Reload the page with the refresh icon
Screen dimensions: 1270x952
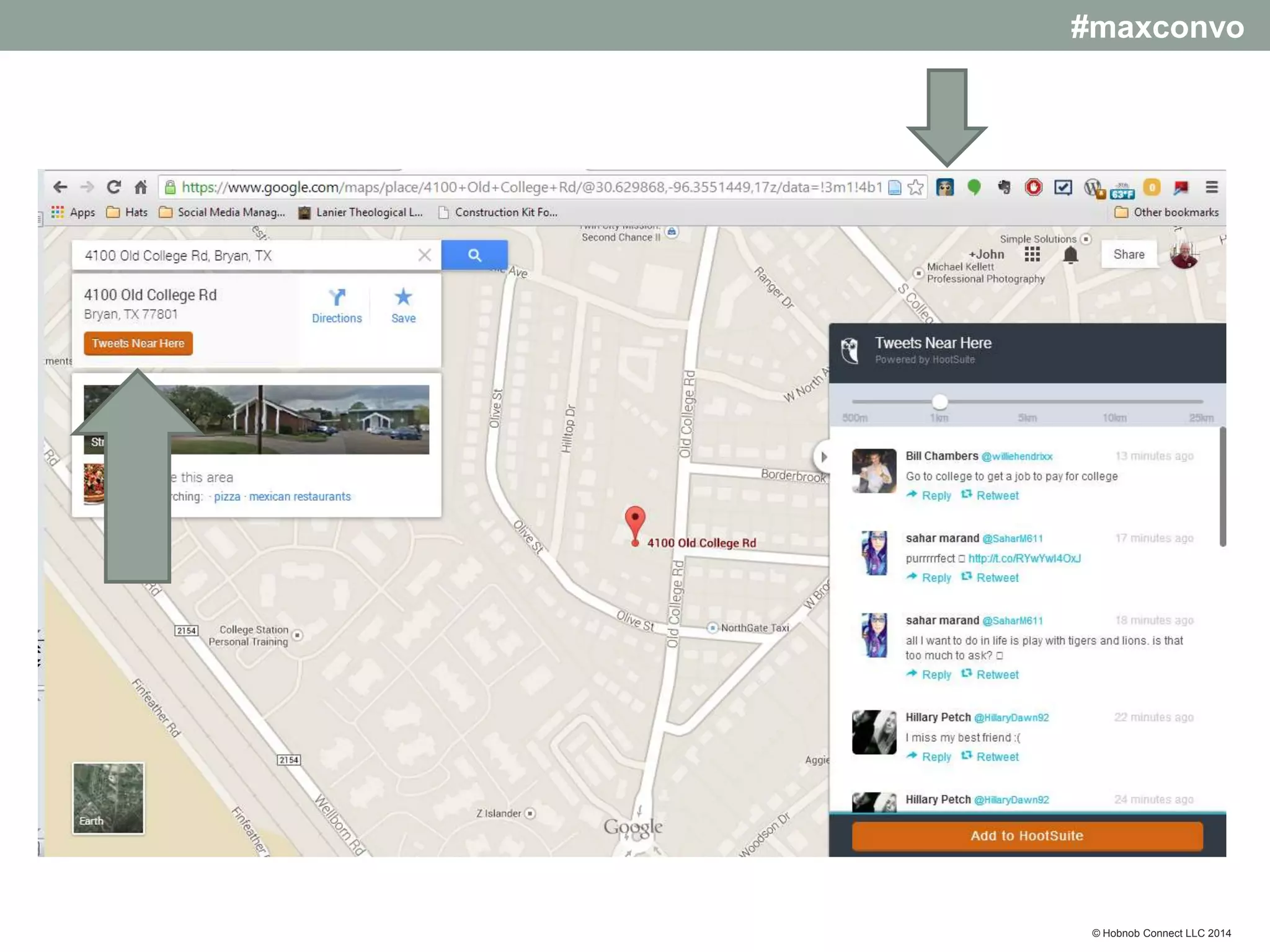(113, 187)
